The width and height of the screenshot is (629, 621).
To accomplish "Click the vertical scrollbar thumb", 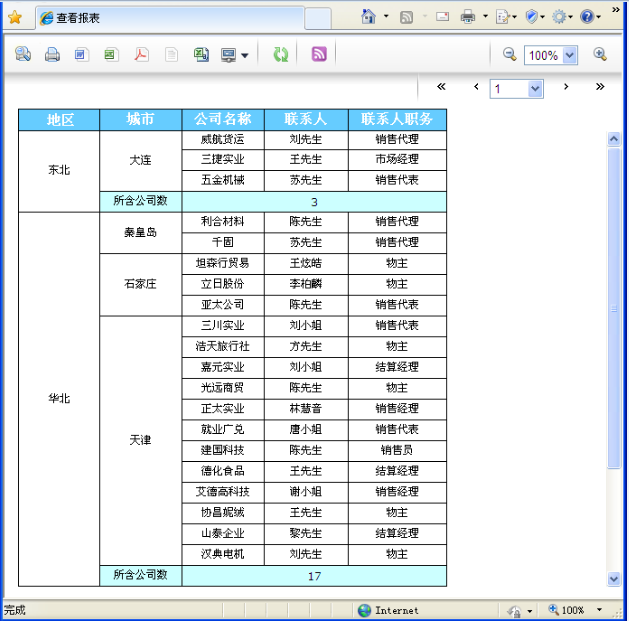I will tap(613, 308).
